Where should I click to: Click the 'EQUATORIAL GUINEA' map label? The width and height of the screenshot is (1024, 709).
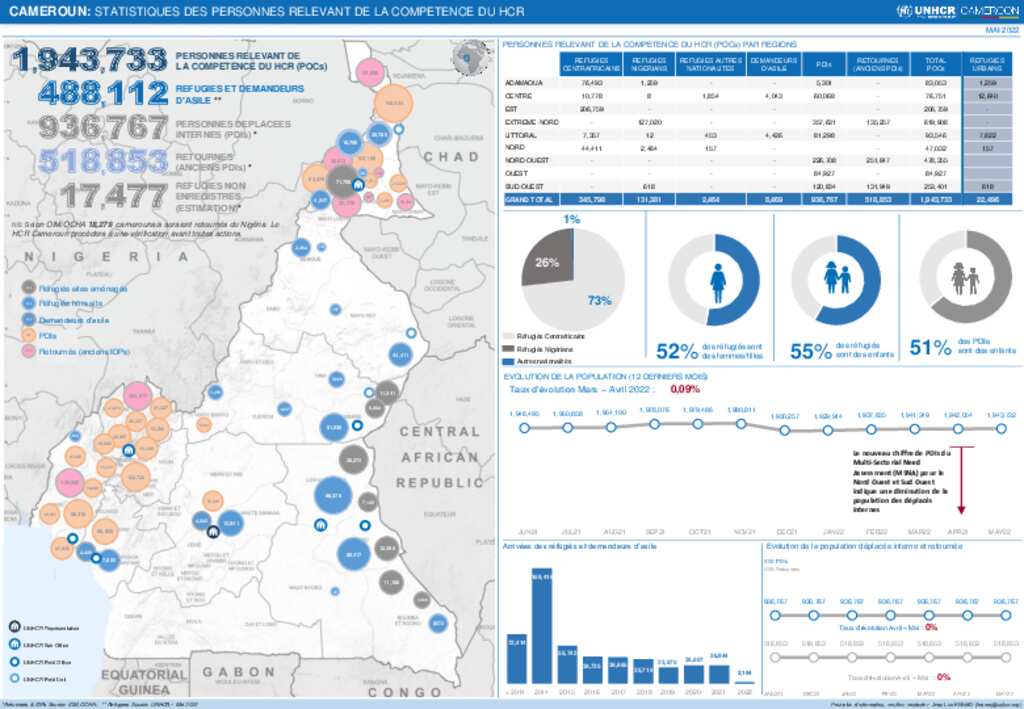click(144, 682)
